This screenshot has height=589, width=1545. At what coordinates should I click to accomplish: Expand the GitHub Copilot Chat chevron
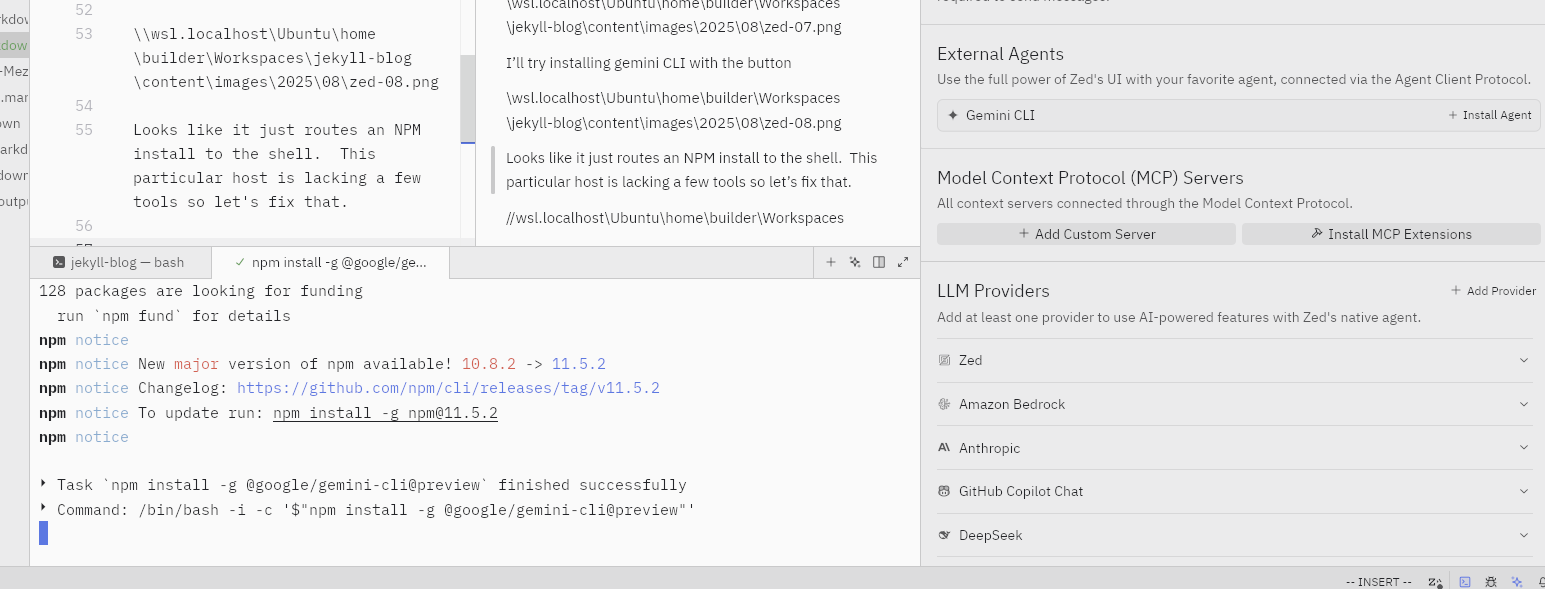1524,491
